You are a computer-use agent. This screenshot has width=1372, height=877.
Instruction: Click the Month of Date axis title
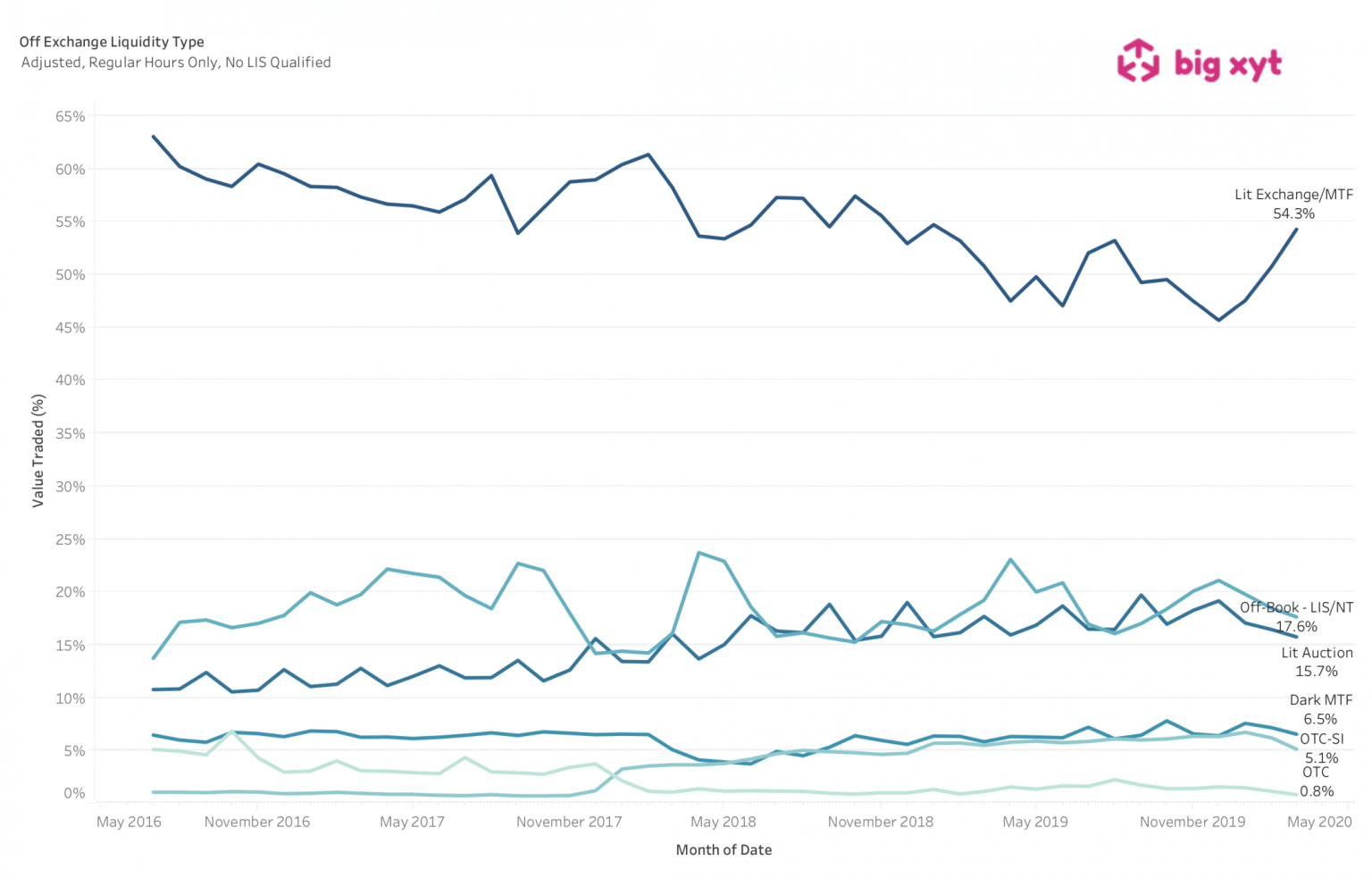pyautogui.click(x=724, y=850)
